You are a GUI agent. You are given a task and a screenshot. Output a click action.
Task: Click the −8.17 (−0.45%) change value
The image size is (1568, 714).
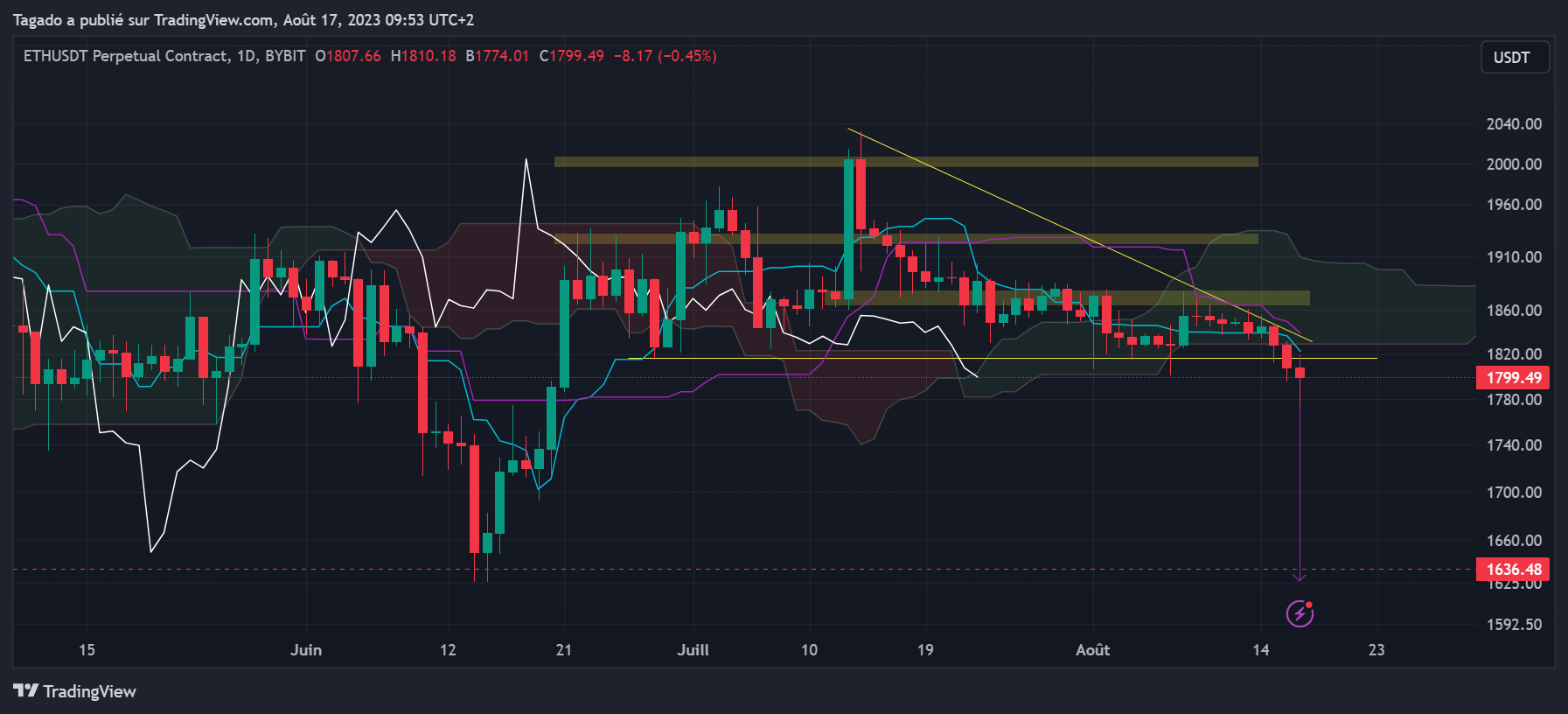[666, 56]
